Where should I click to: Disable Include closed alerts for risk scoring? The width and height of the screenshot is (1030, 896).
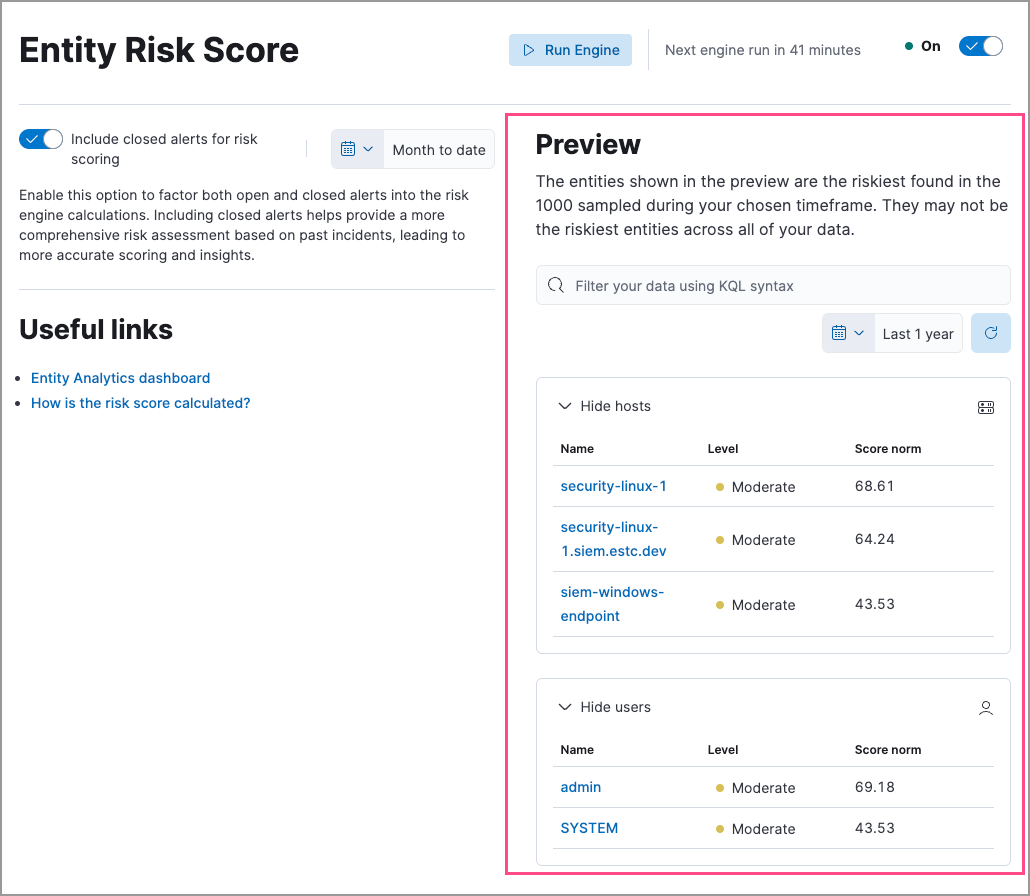pos(40,139)
